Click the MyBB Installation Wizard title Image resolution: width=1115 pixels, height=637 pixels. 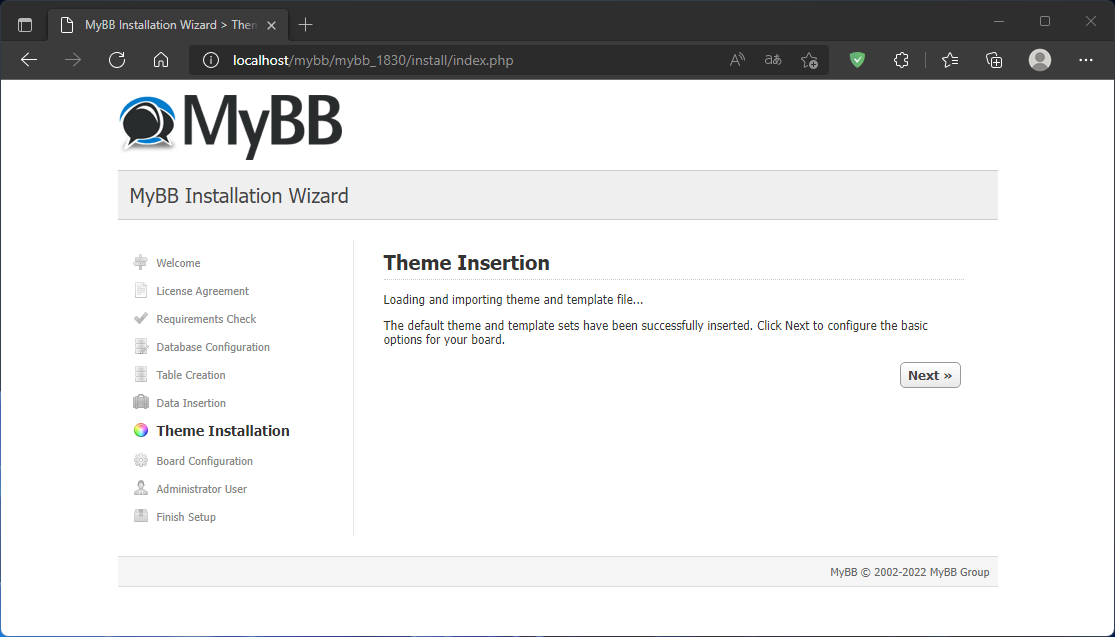point(239,196)
